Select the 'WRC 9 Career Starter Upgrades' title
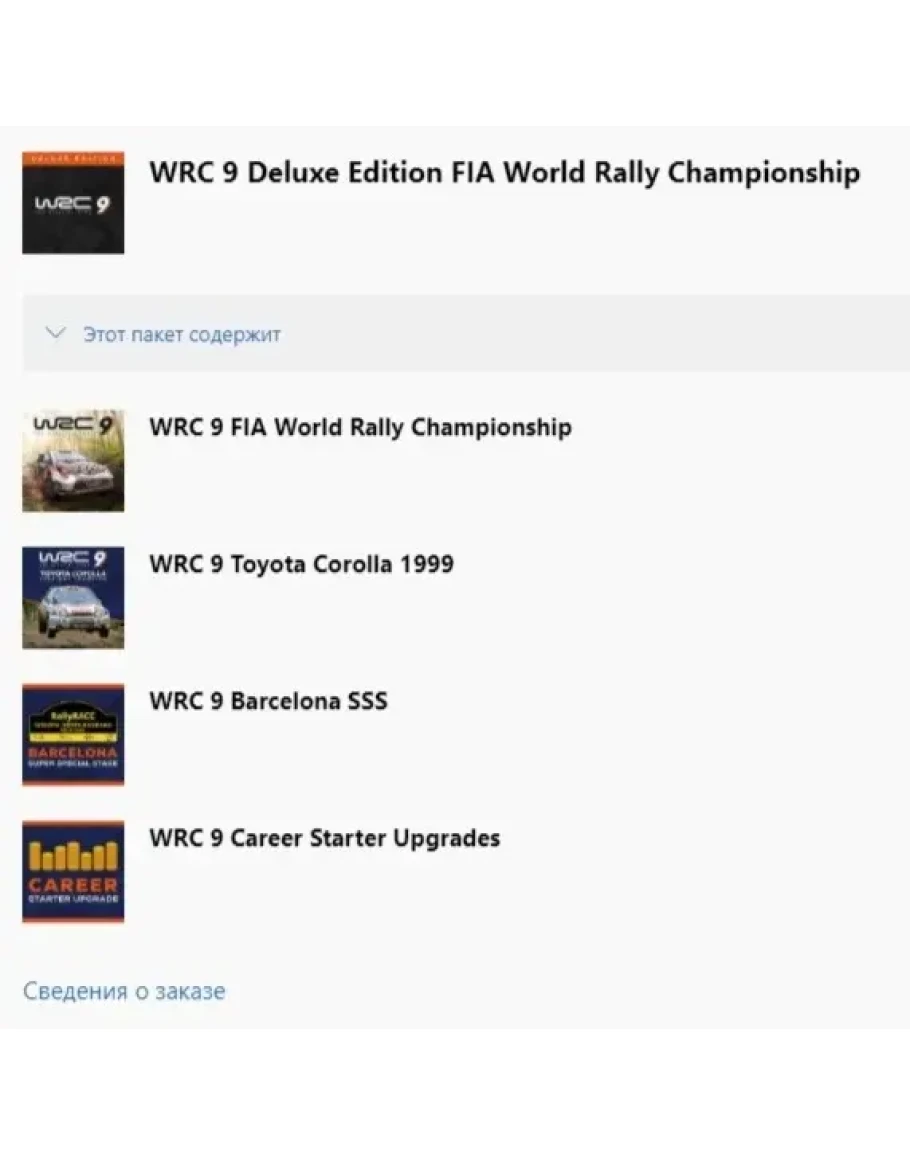This screenshot has width=910, height=1155. (324, 838)
